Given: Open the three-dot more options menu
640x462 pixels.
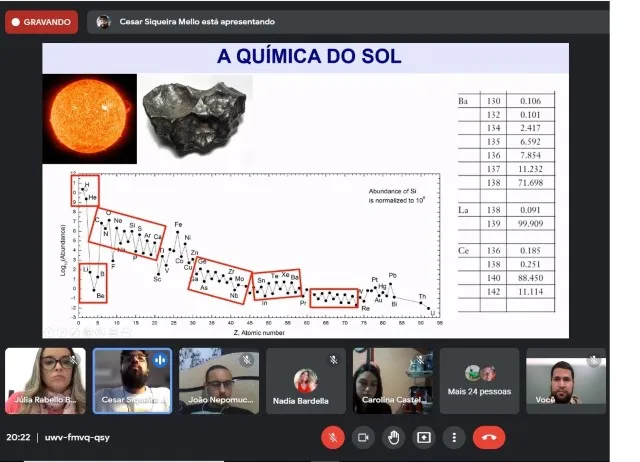Looking at the screenshot, I should 454,437.
